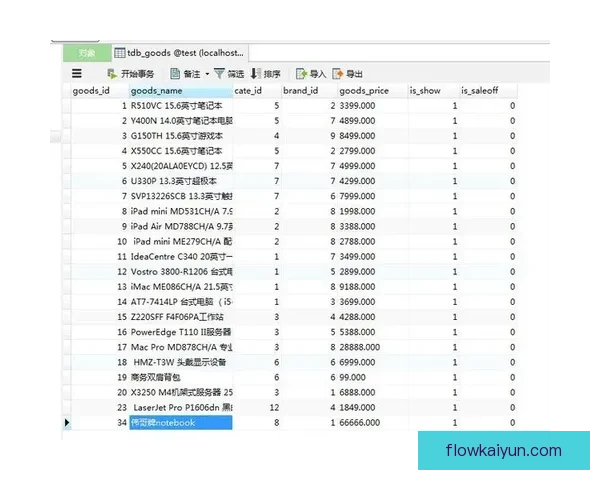Expand the dropdown arrow next to 备注
The height and width of the screenshot is (480, 600).
pos(207,74)
